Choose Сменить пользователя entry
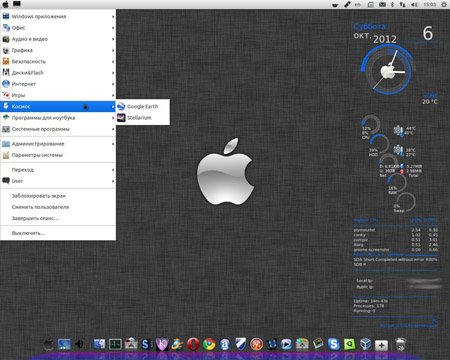This screenshot has width=450, height=360. coord(58,207)
